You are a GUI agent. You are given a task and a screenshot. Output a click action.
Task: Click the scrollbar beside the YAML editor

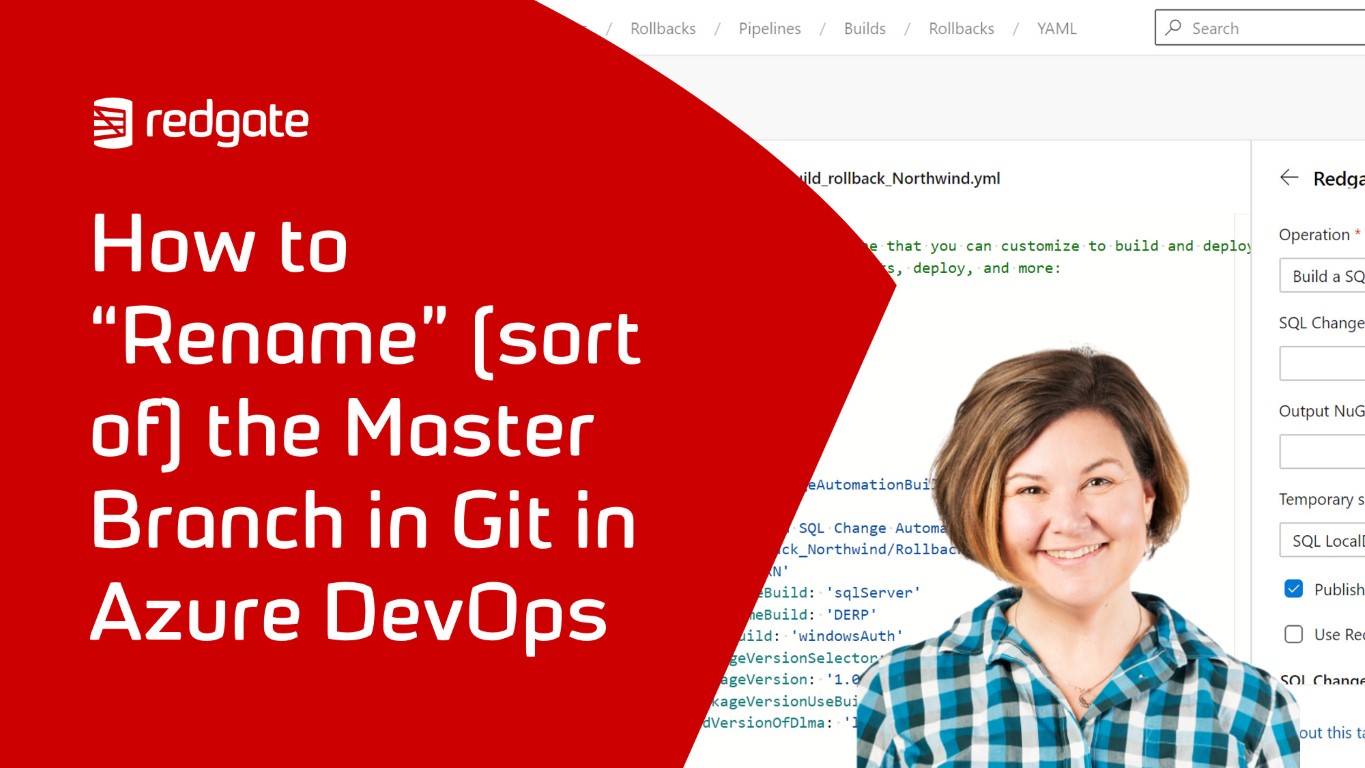pos(1243,400)
